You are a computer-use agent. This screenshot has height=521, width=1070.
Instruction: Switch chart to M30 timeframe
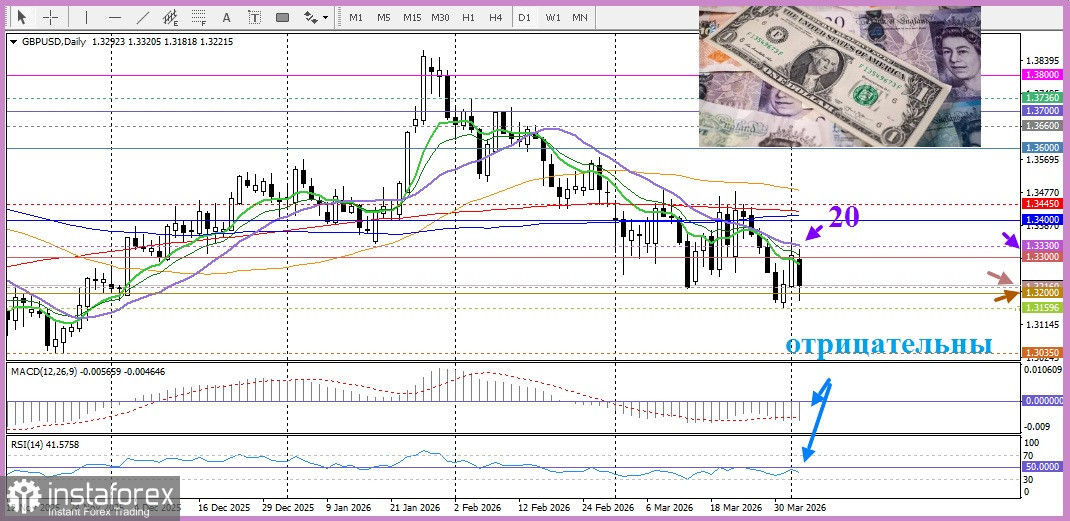[x=440, y=17]
